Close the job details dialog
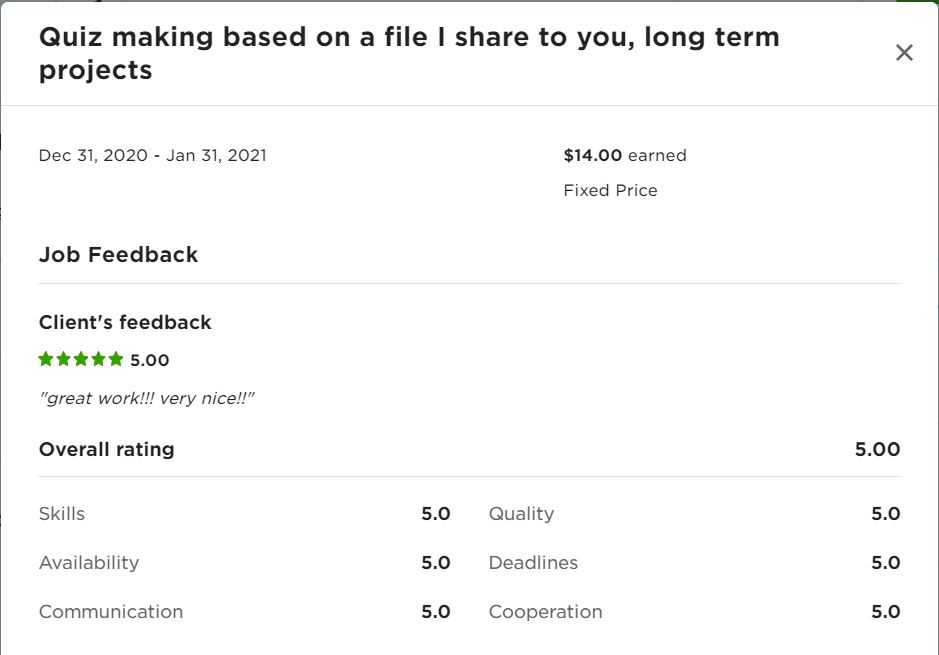Image resolution: width=939 pixels, height=655 pixels. pos(904,53)
